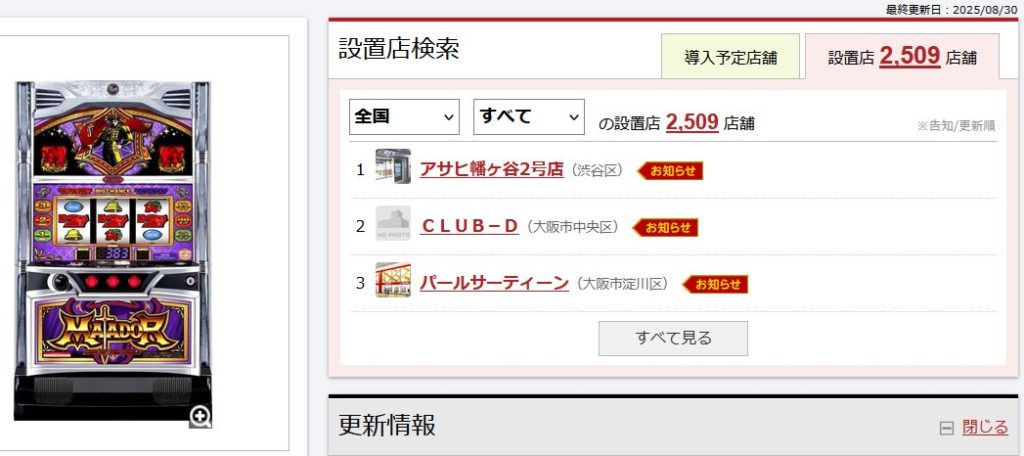Click the magnifier zoom icon on slot machine image

[200, 416]
